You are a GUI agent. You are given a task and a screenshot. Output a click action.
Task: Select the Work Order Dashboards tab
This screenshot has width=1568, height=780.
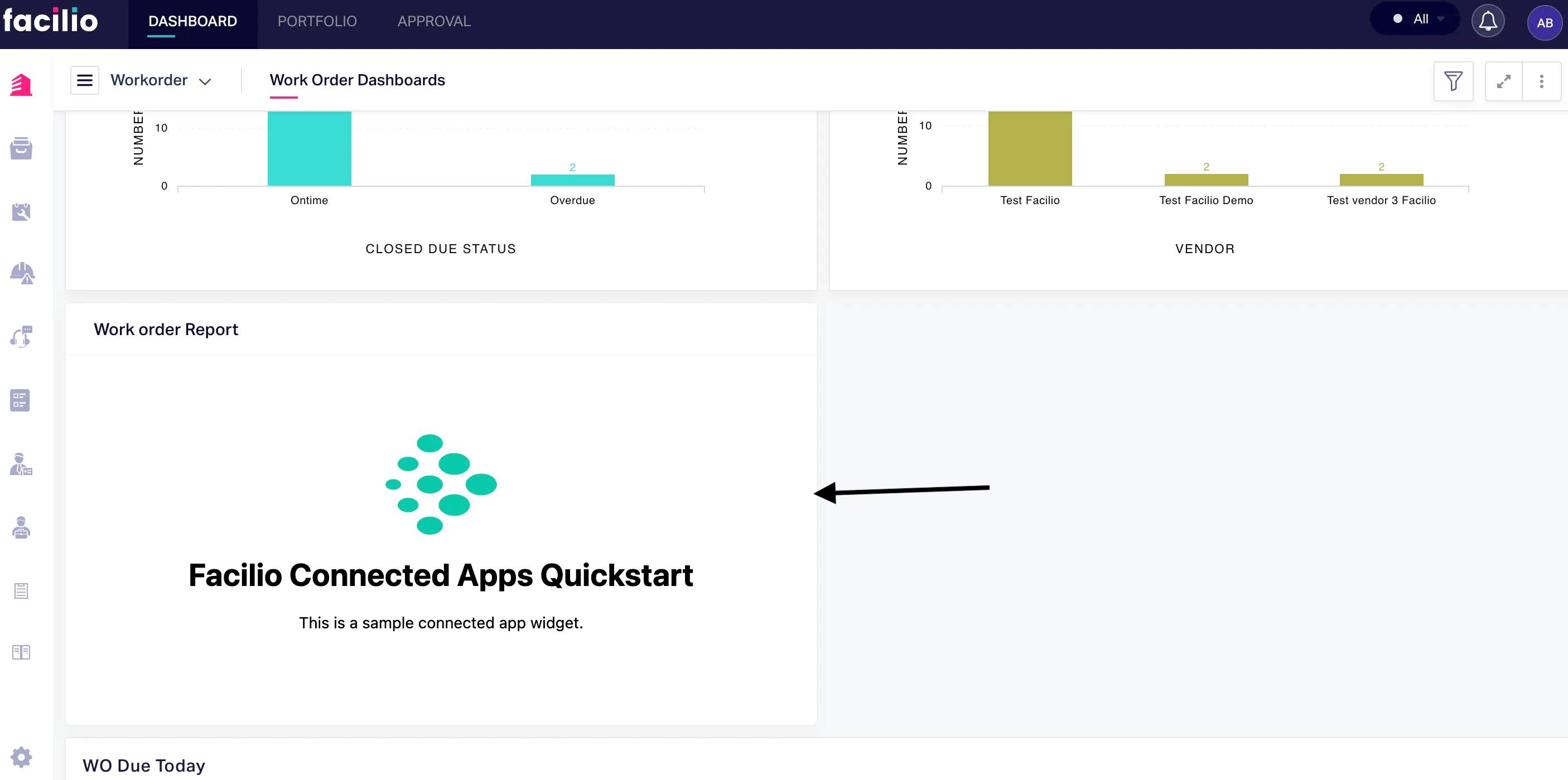click(358, 80)
